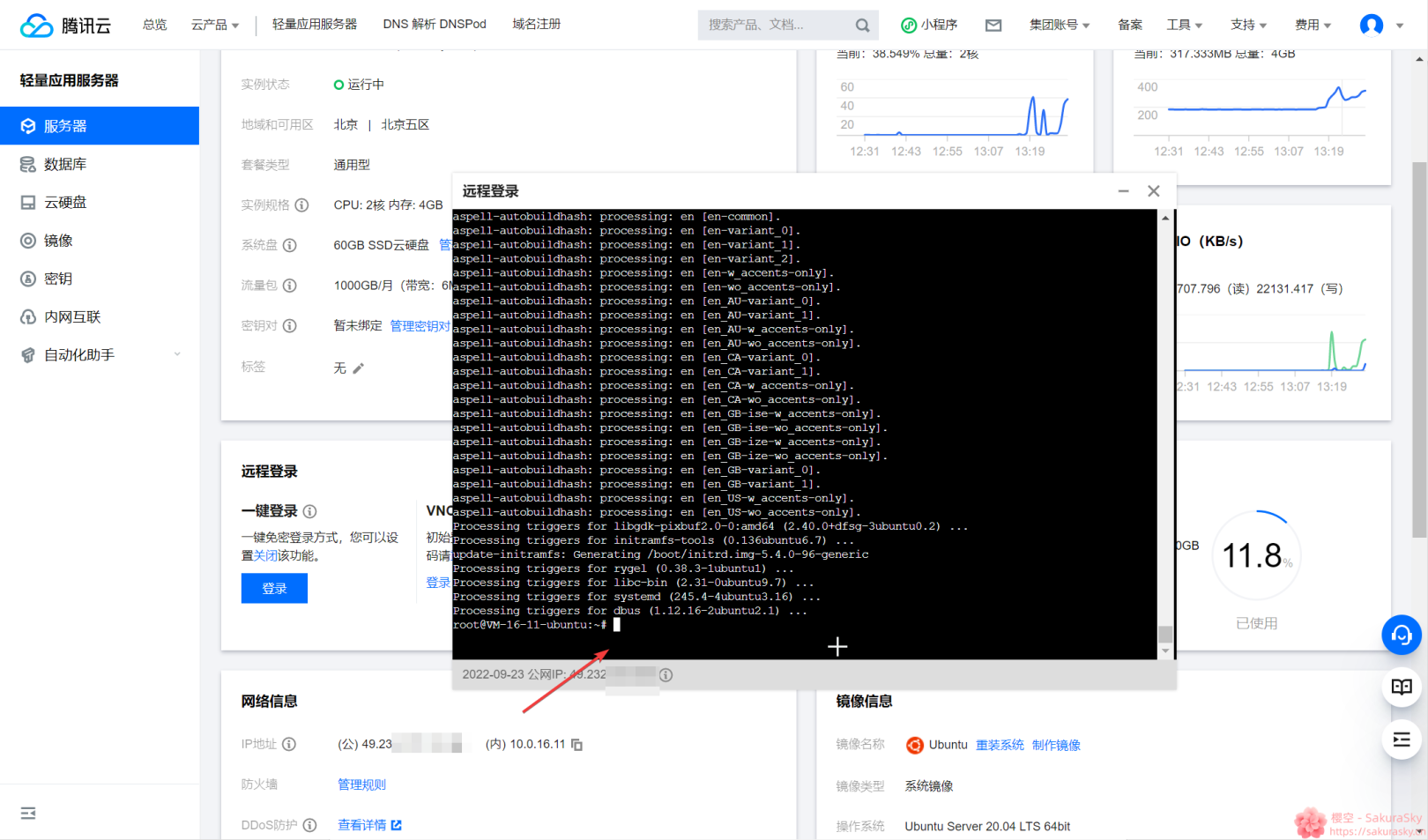Open 轻量应用服务器 top nav link
This screenshot has width=1428, height=840.
pyautogui.click(x=315, y=25)
